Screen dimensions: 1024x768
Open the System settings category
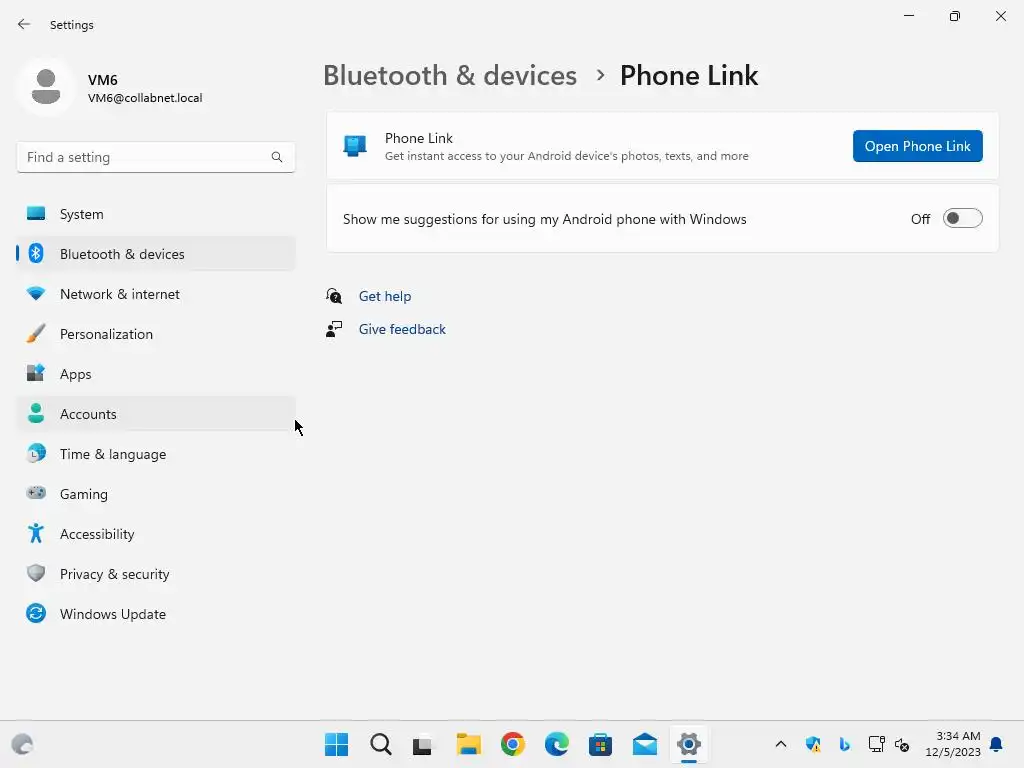click(156, 214)
